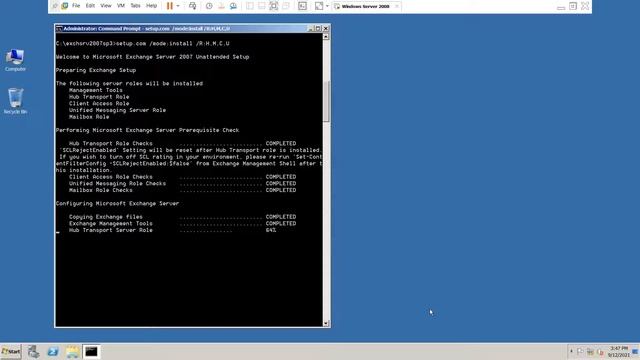Open Server Manager from taskbar

(33, 351)
